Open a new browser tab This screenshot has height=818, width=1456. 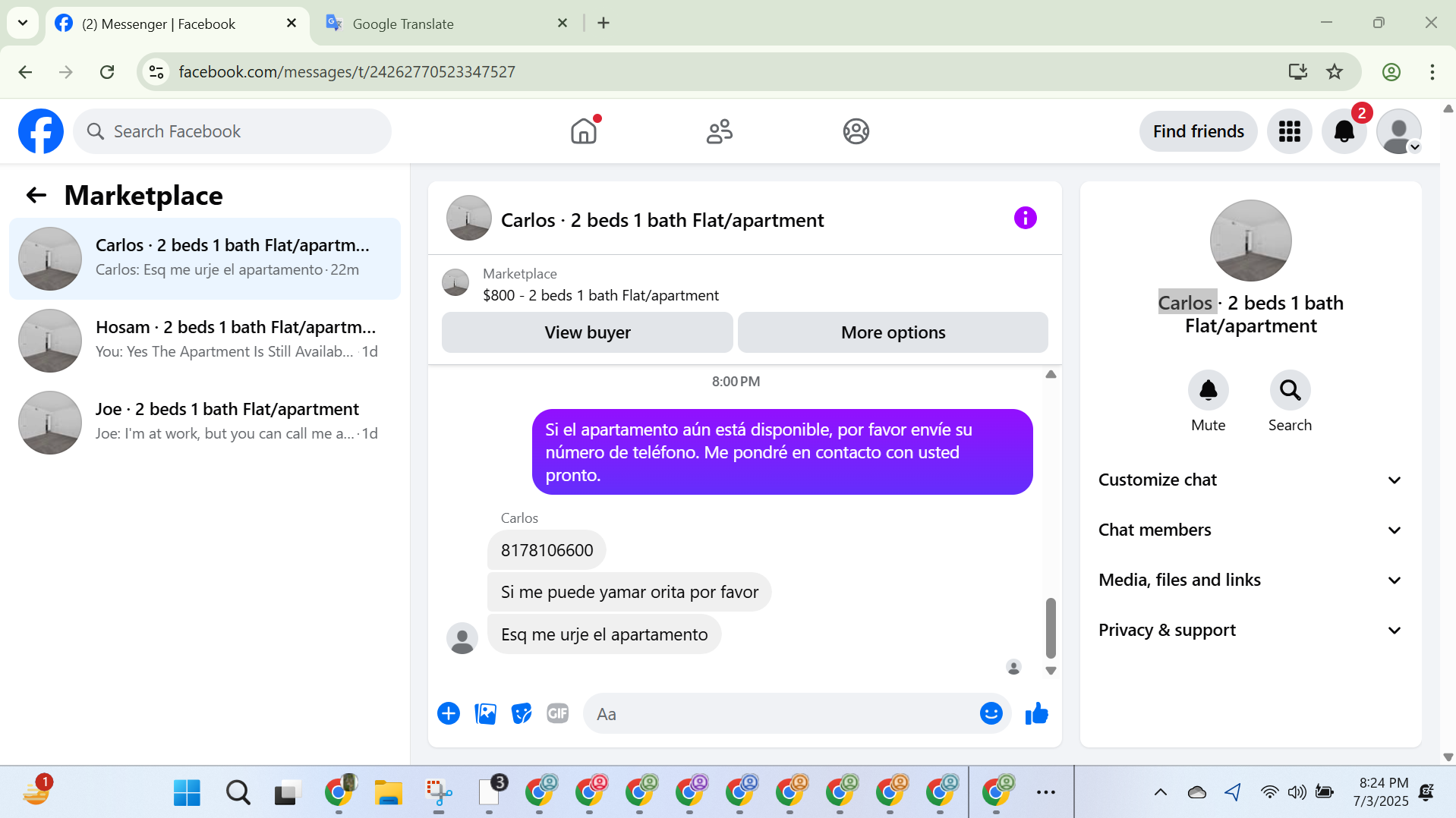pos(604,24)
